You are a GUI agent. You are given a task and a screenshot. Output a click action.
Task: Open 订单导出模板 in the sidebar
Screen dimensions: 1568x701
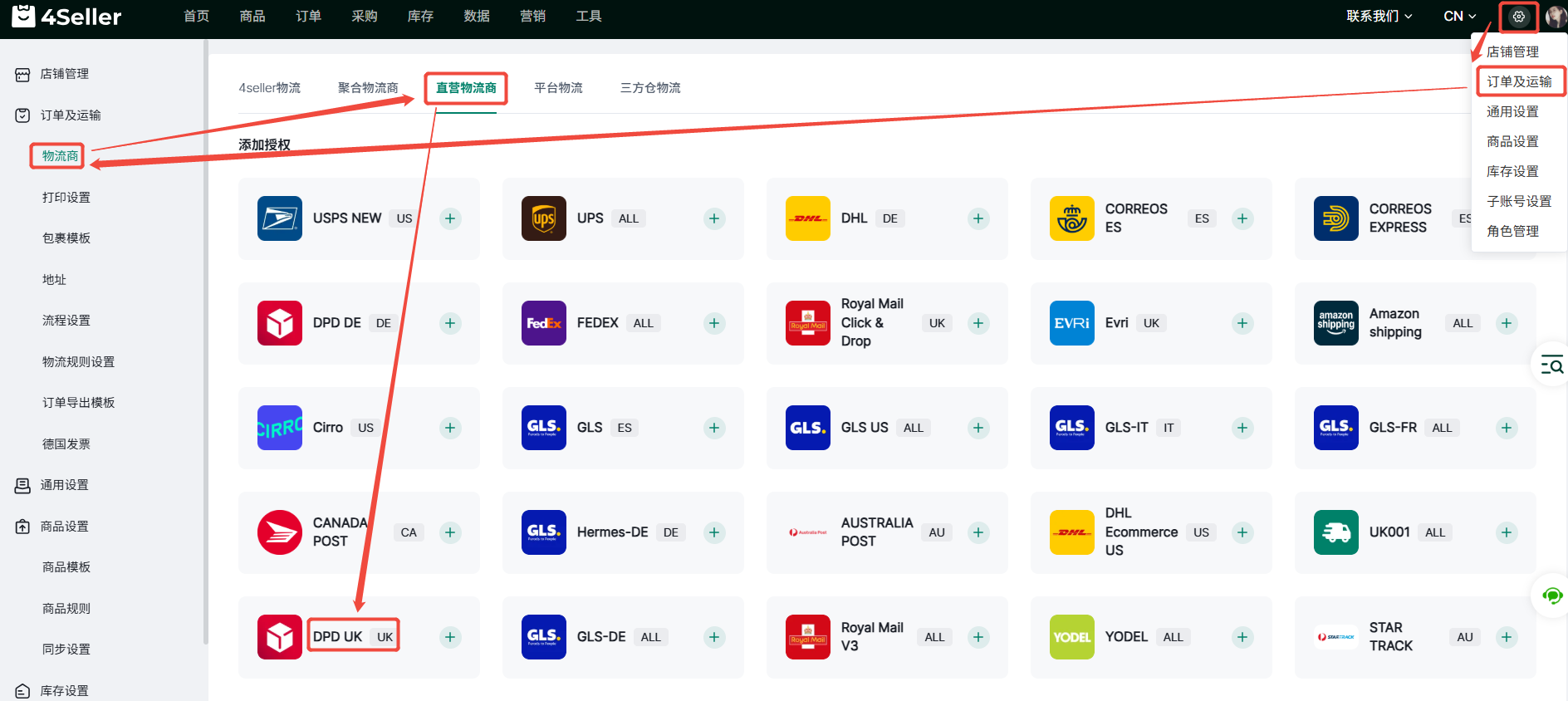[79, 403]
